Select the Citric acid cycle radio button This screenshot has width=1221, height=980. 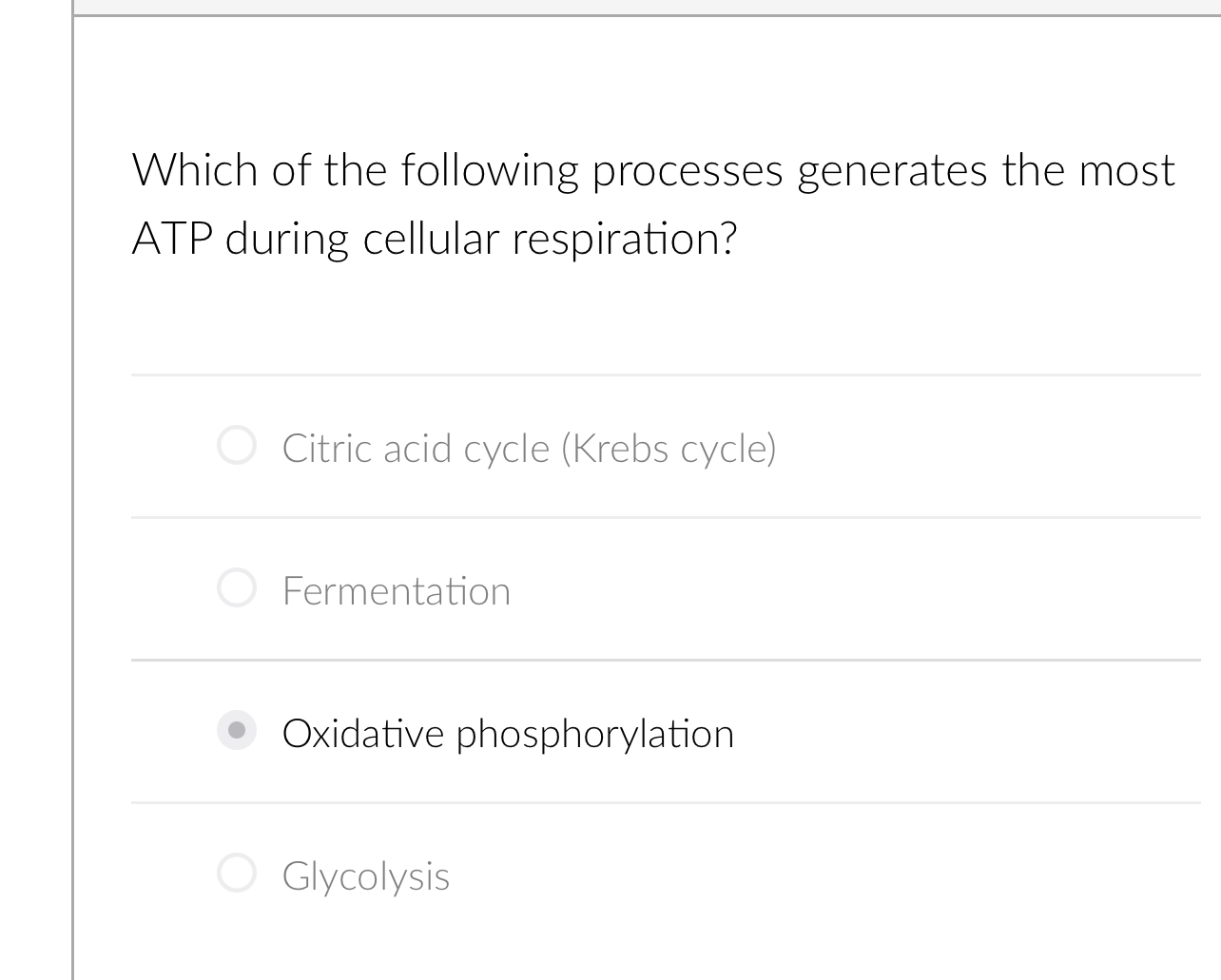(x=237, y=446)
